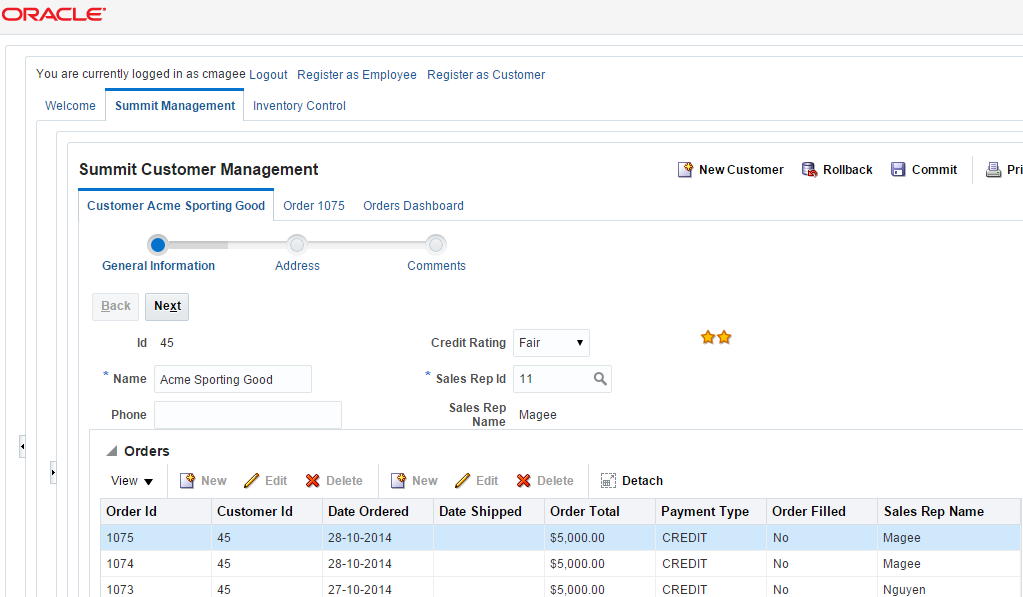Viewport: 1023px width, 597px height.
Task: Click Date Shipped column header
Action: coord(489,512)
